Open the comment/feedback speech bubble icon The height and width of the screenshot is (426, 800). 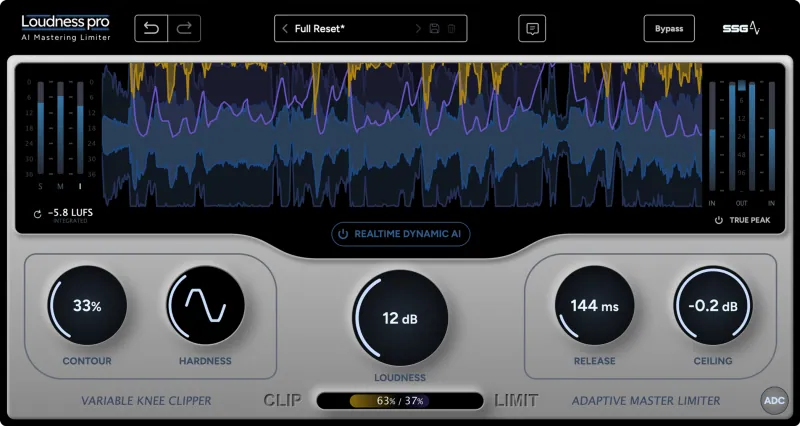click(532, 29)
